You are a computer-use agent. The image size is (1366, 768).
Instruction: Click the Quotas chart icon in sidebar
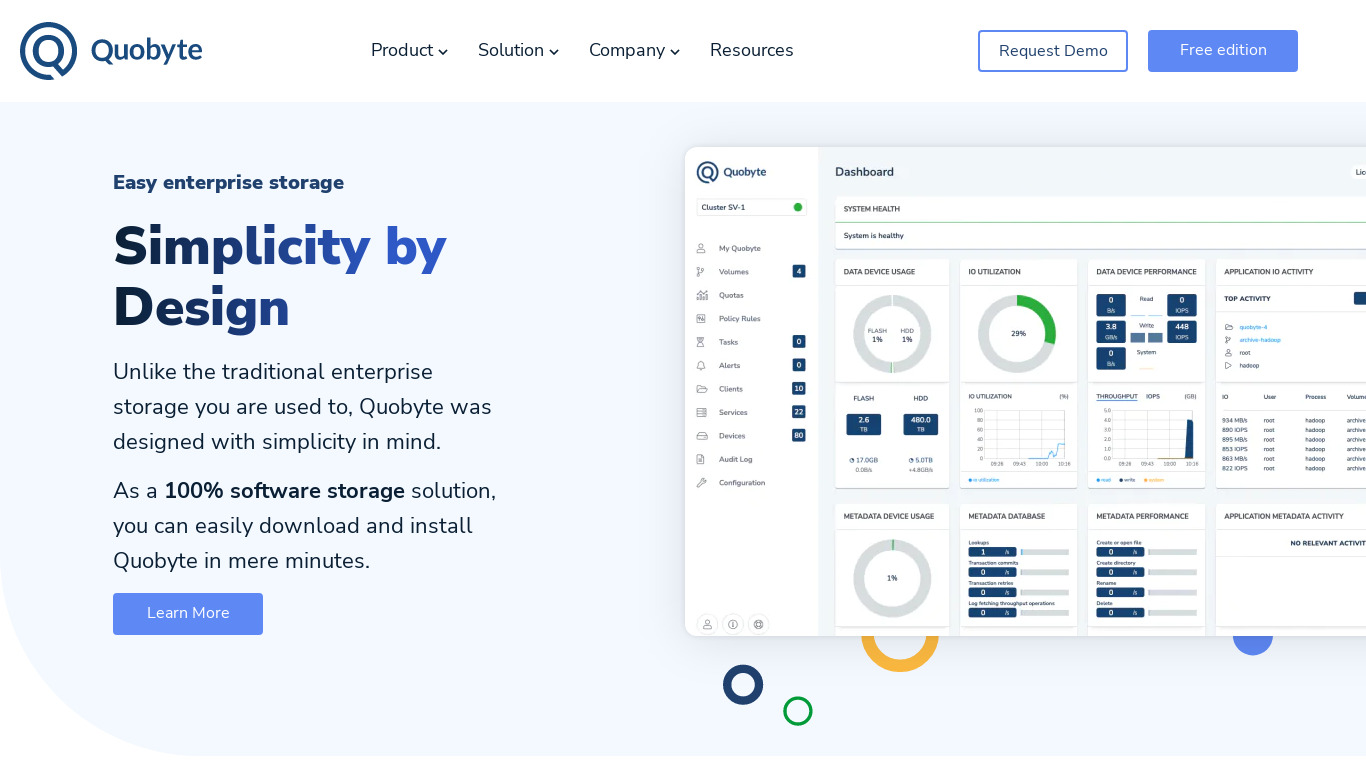pyautogui.click(x=701, y=295)
